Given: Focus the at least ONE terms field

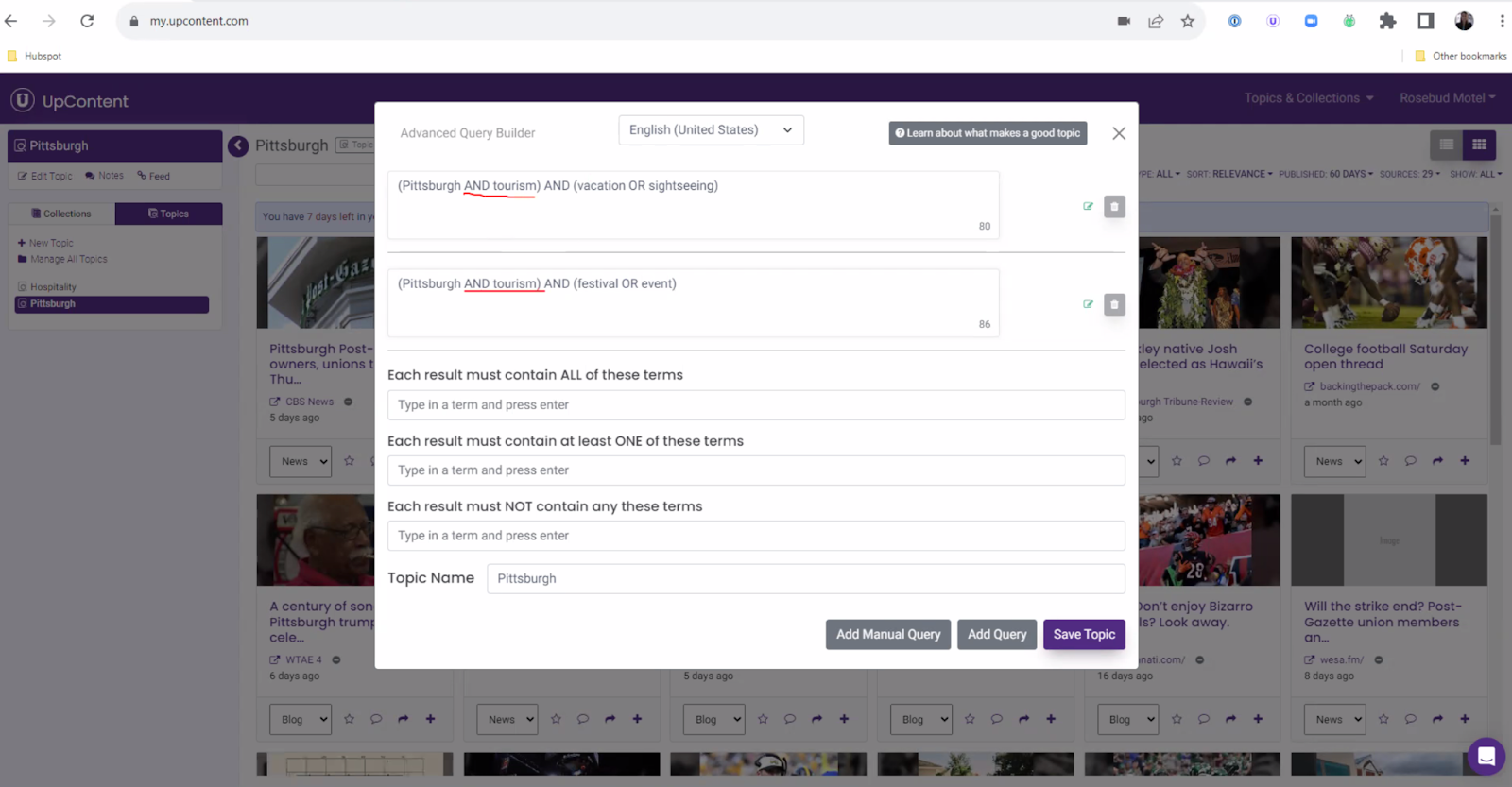Looking at the screenshot, I should point(756,470).
